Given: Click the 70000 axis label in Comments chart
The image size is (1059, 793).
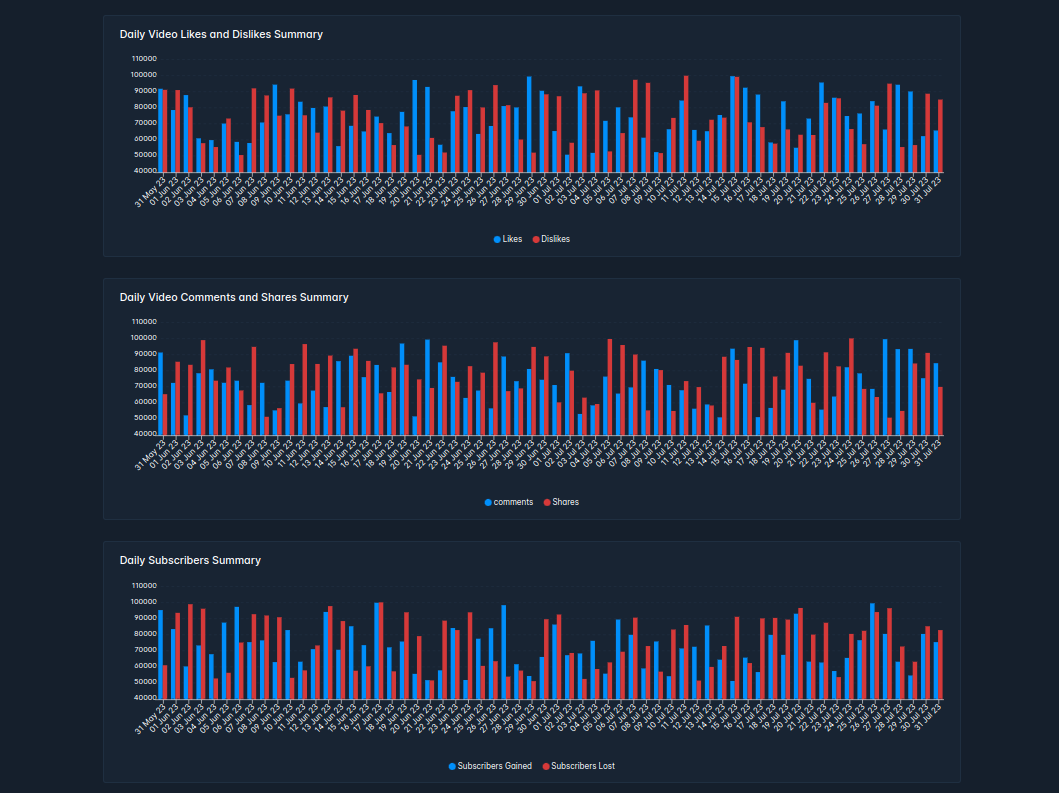Looking at the screenshot, I should point(145,386).
